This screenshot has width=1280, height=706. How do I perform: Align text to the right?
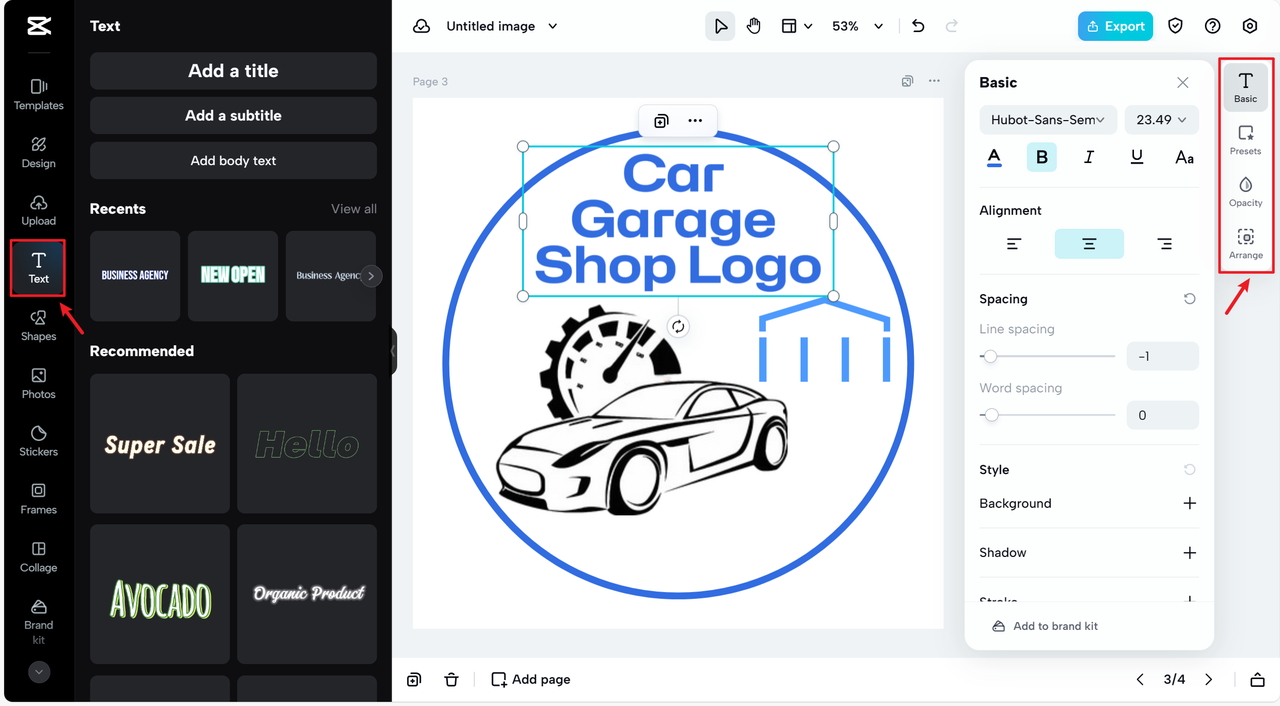[x=1164, y=244]
